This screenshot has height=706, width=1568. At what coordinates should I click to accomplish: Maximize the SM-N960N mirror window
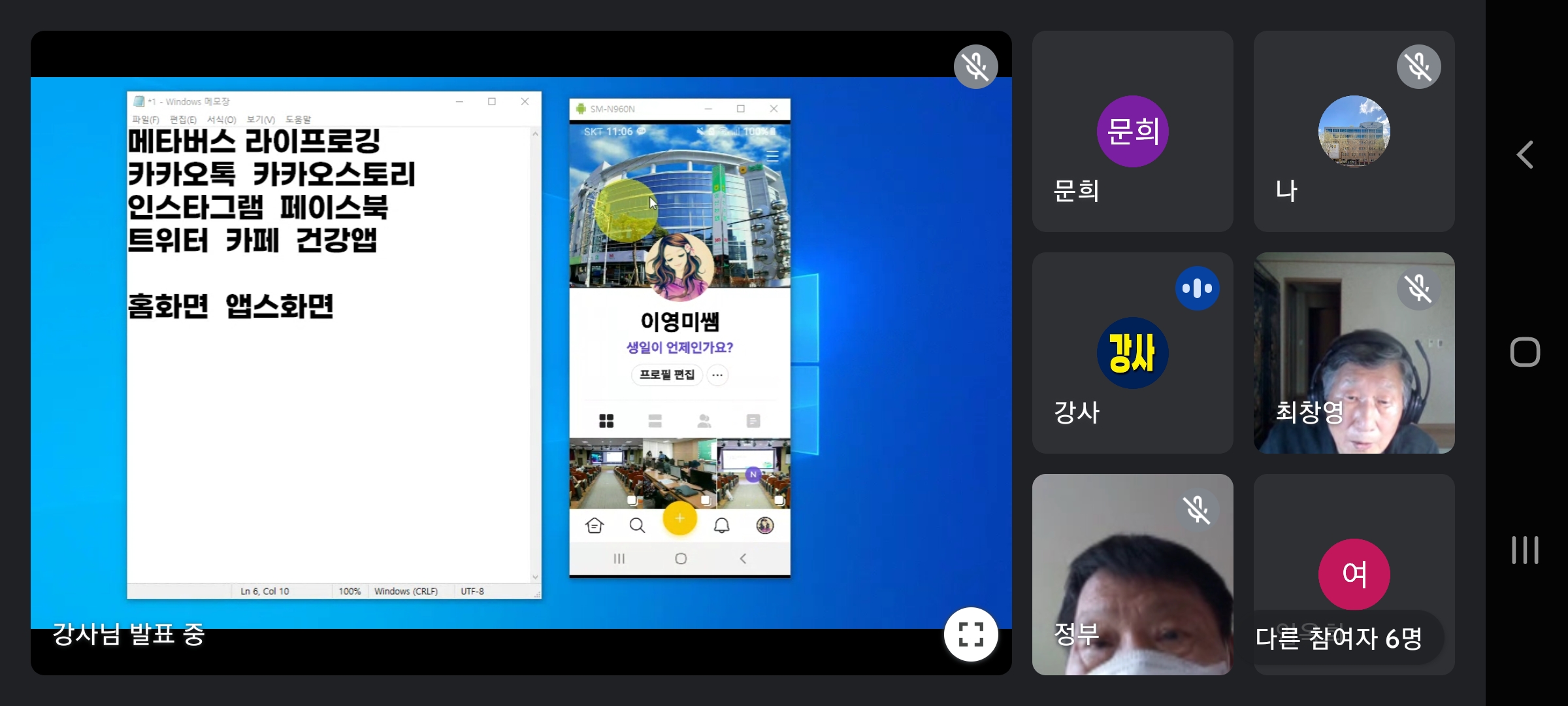tap(741, 109)
